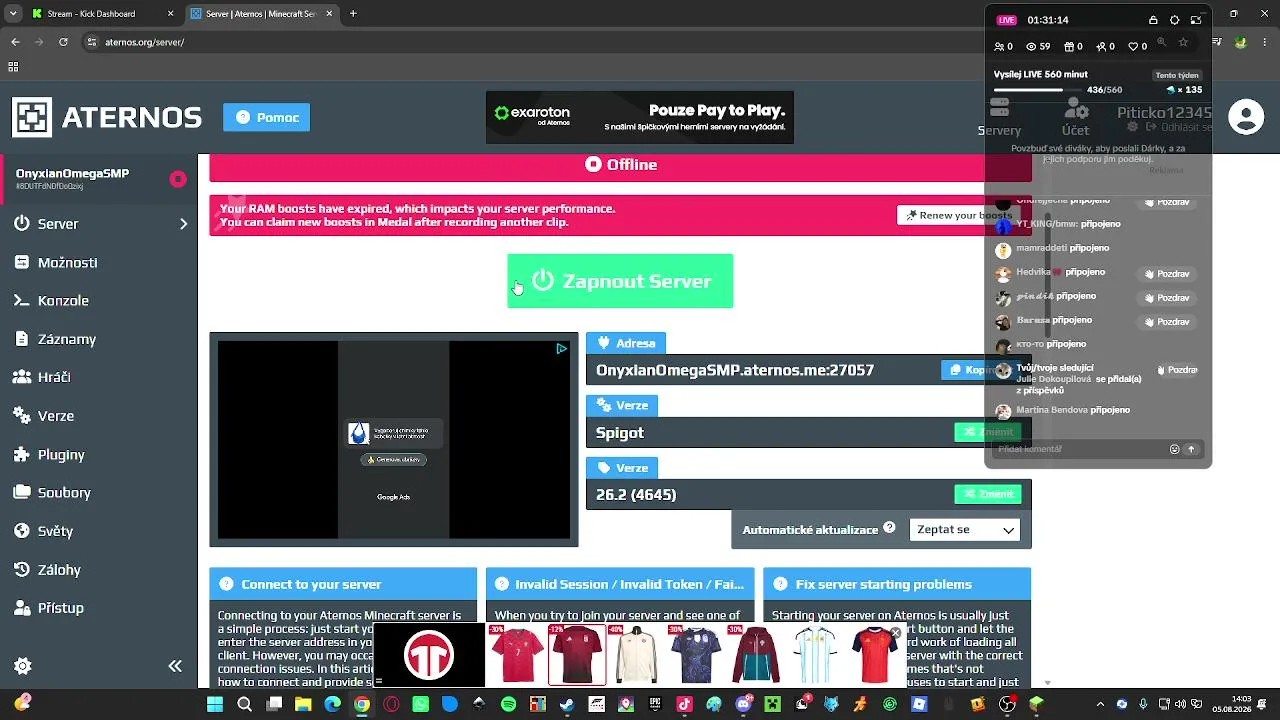This screenshot has height=720, width=1280.
Task: Open the Přístup access icon
Action: (20, 608)
